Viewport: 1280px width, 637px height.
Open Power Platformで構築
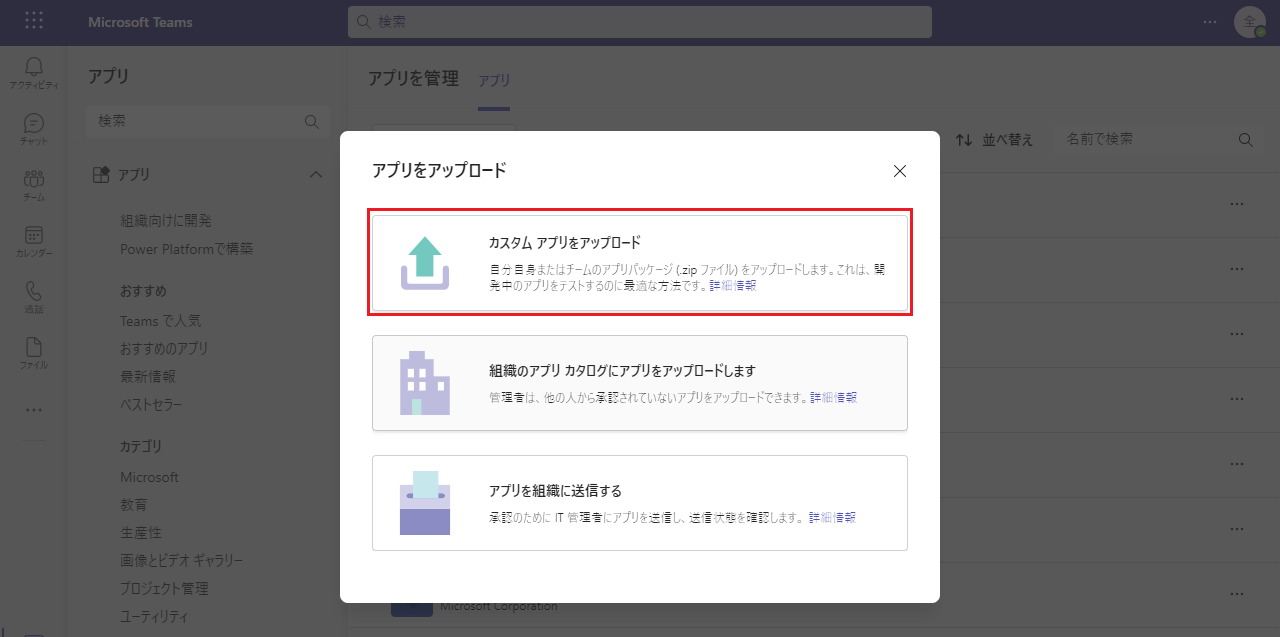point(187,249)
